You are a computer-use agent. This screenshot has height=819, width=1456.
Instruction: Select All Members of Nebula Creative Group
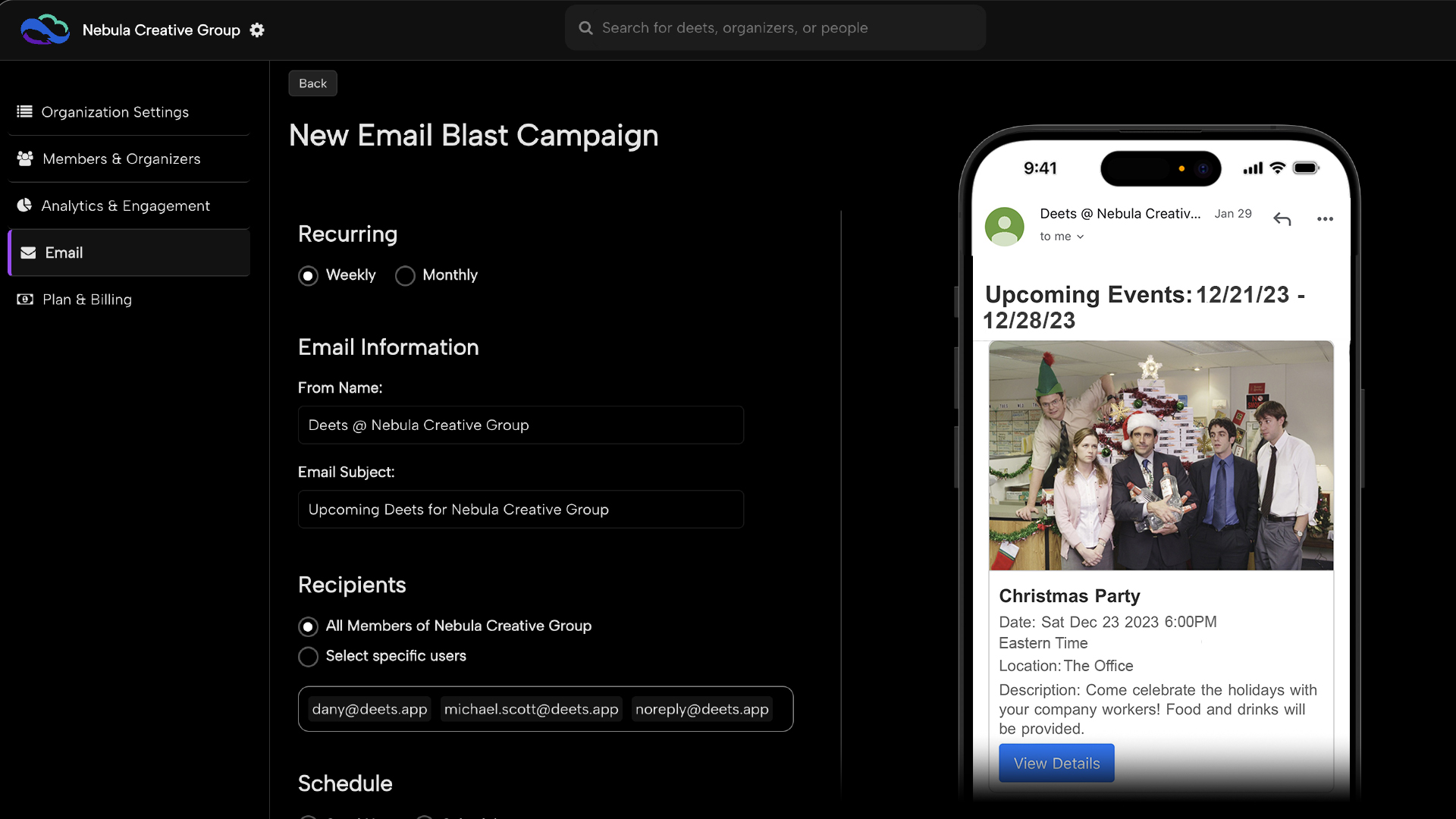[x=308, y=626]
